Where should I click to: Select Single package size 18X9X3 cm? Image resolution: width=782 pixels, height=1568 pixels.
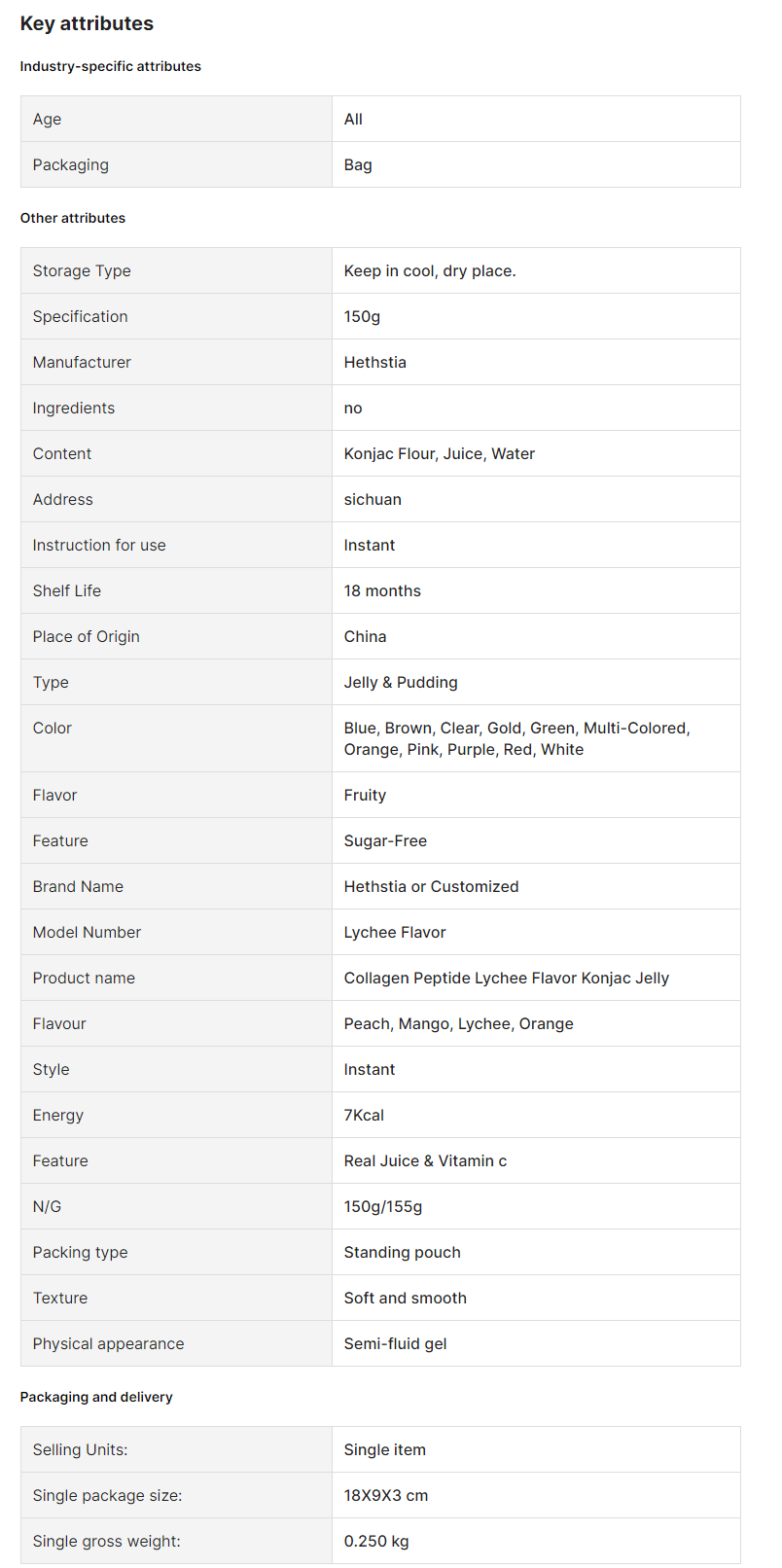coord(386,1496)
